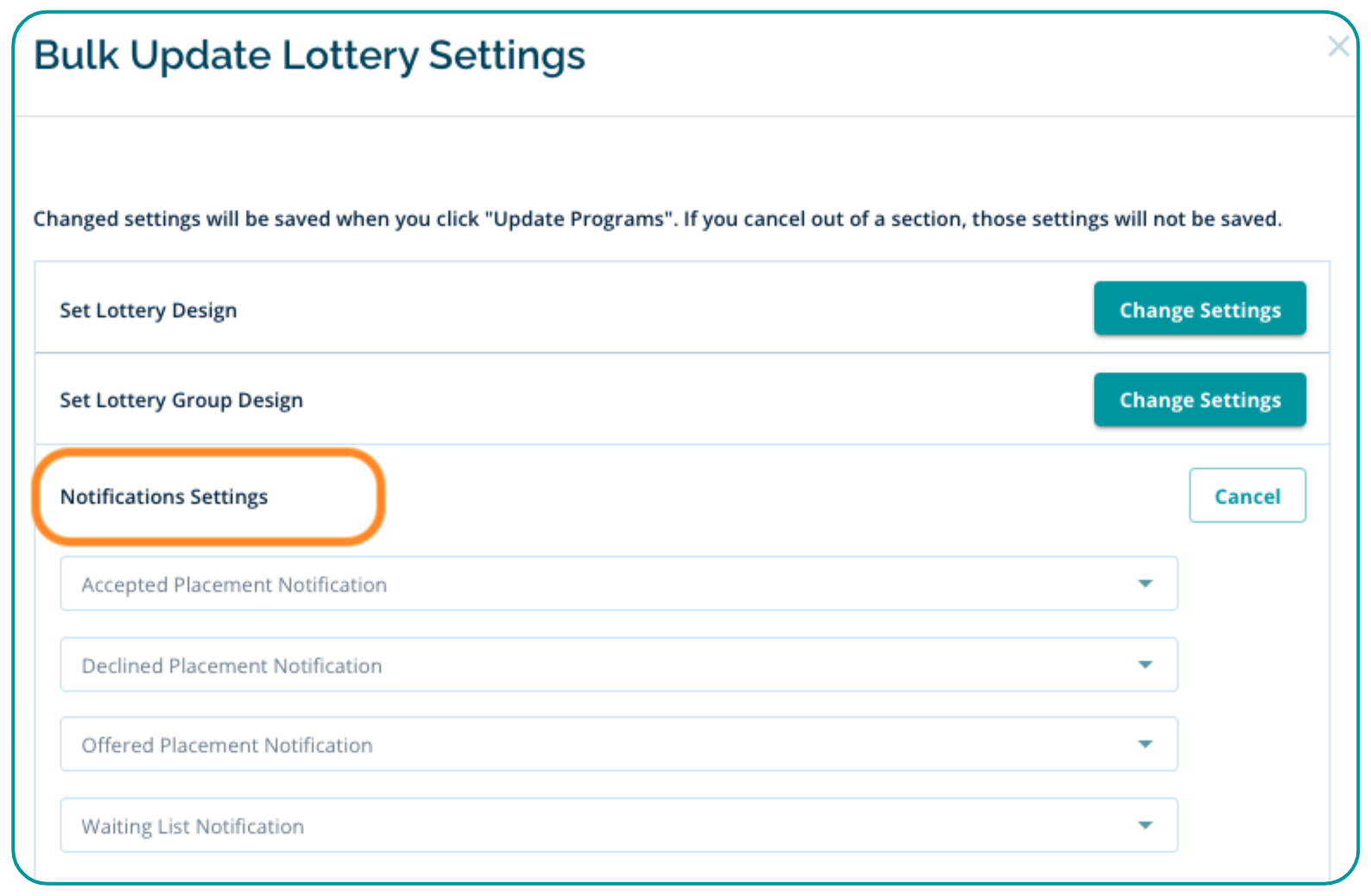This screenshot has height=896, width=1371.
Task: Click the Notifications Settings heading text
Action: [x=164, y=496]
